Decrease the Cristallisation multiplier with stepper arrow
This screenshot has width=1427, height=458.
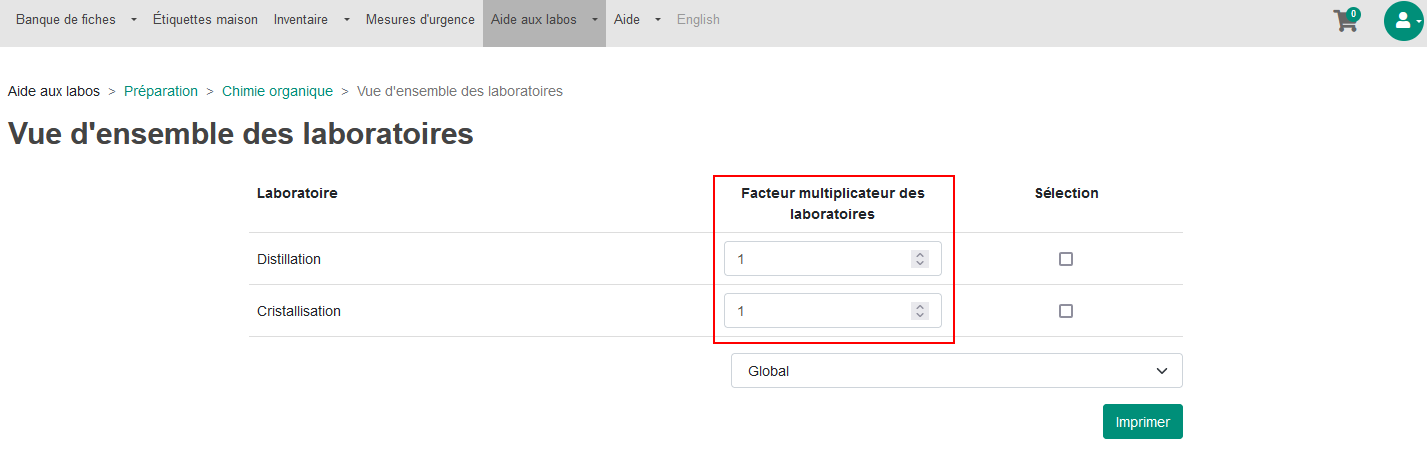click(x=920, y=315)
